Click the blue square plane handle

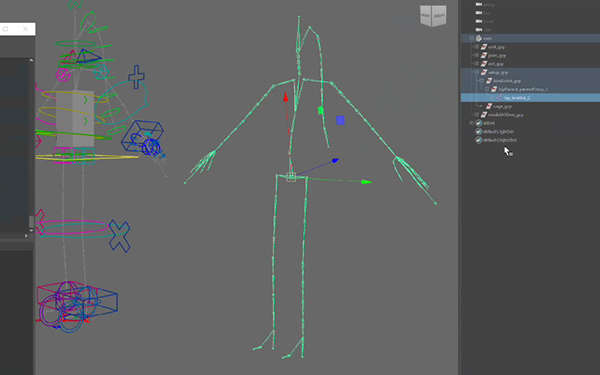pyautogui.click(x=340, y=121)
